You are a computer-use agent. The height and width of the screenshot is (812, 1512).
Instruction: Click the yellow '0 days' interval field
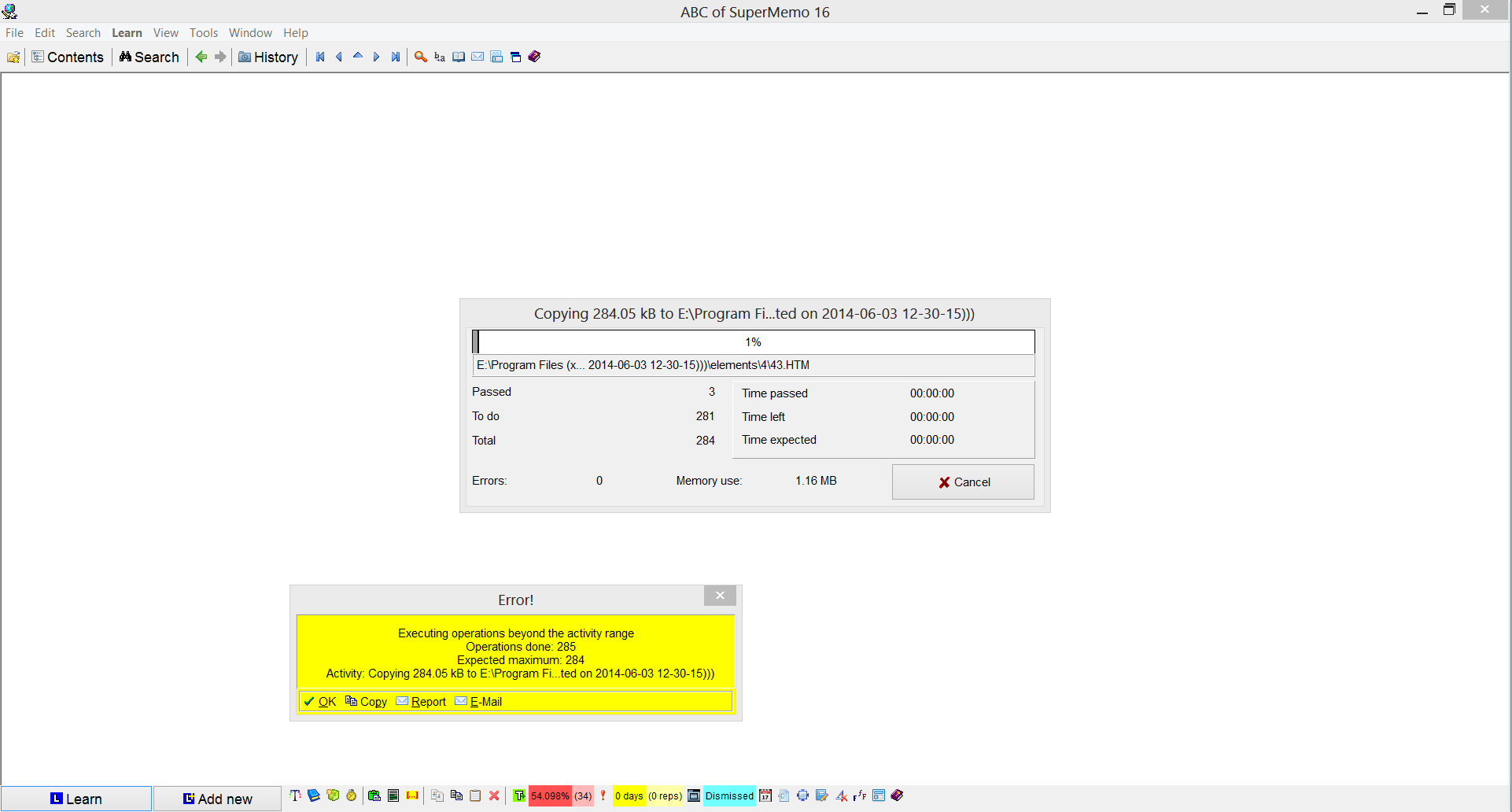[629, 795]
